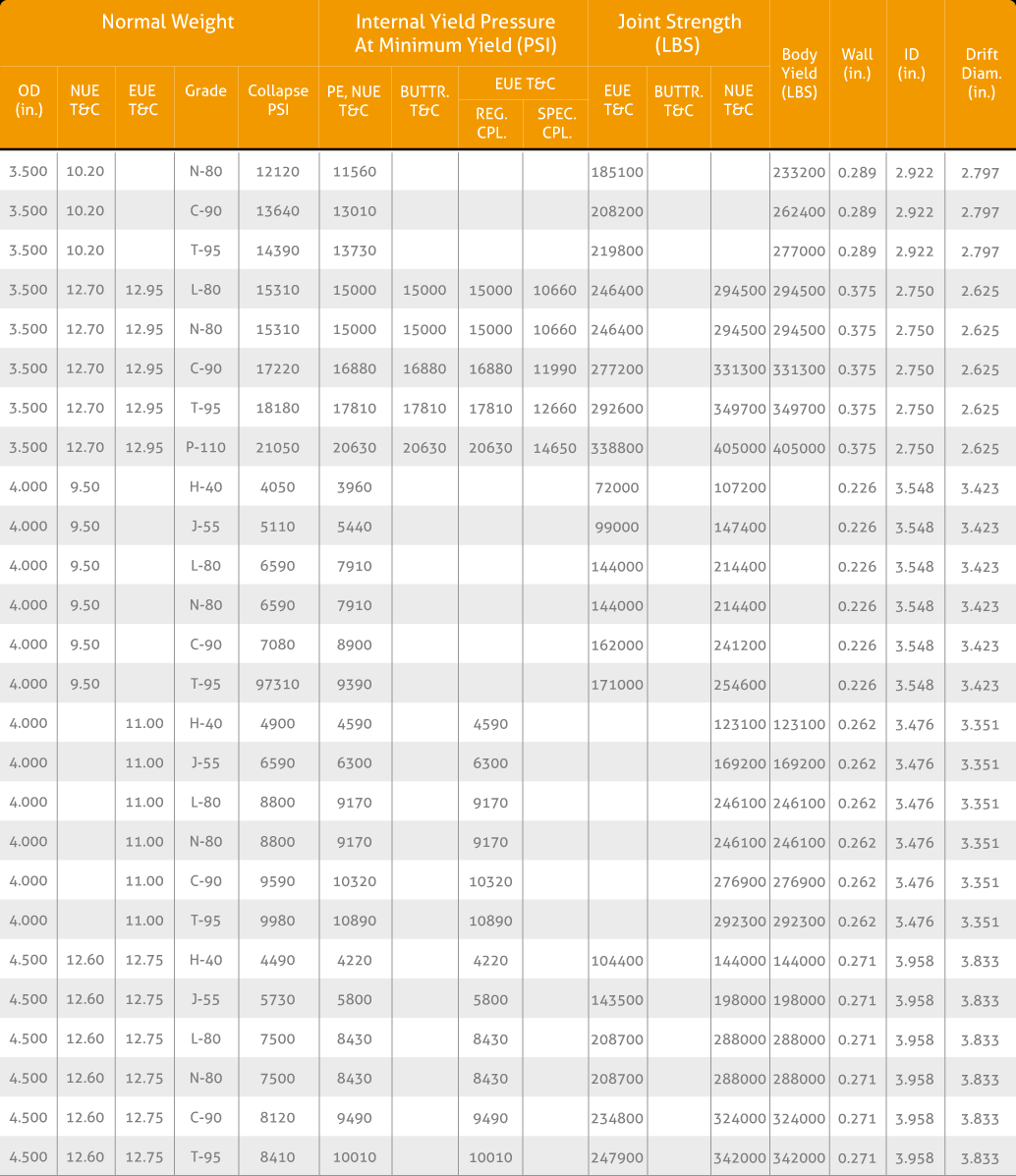1016x1176 pixels.
Task: Click the 'Wall (in.)' column header
Action: pos(857,64)
